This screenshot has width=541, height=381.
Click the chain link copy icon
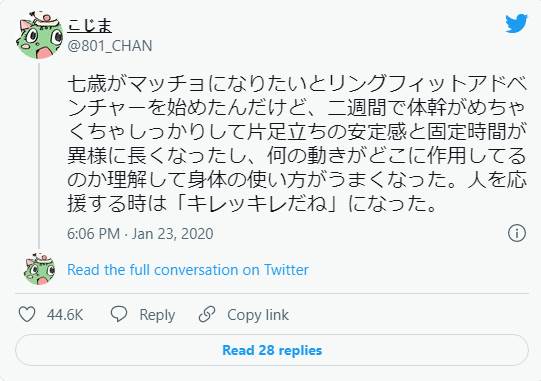coord(207,314)
